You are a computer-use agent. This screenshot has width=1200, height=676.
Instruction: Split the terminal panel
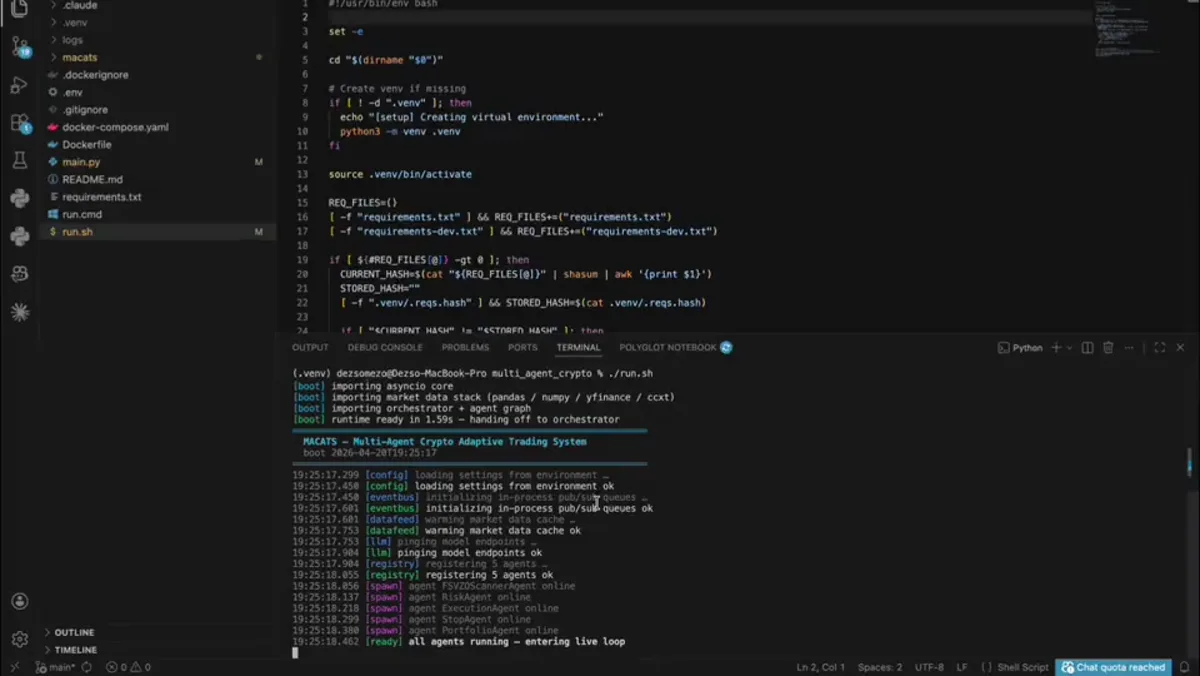coord(1088,348)
